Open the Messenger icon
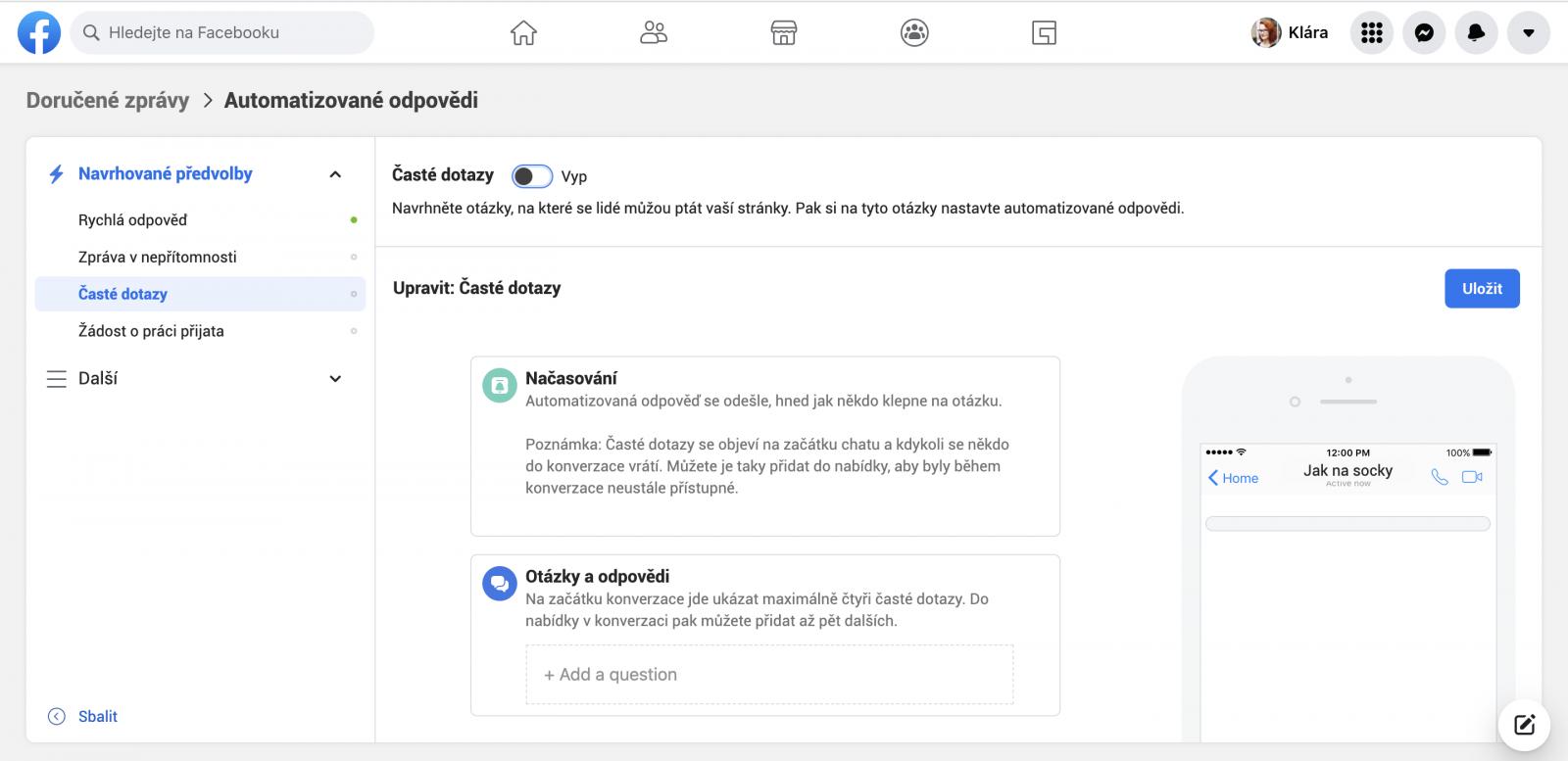The image size is (1568, 761). [x=1424, y=33]
